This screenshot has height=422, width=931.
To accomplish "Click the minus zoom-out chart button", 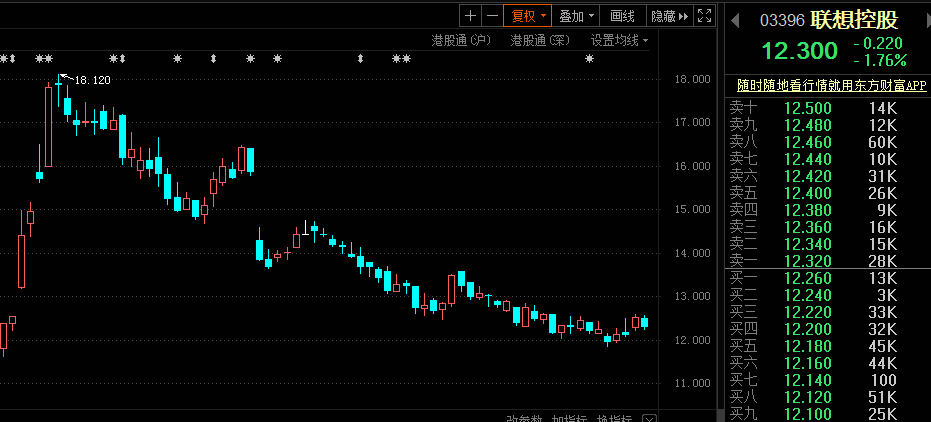I will point(492,15).
